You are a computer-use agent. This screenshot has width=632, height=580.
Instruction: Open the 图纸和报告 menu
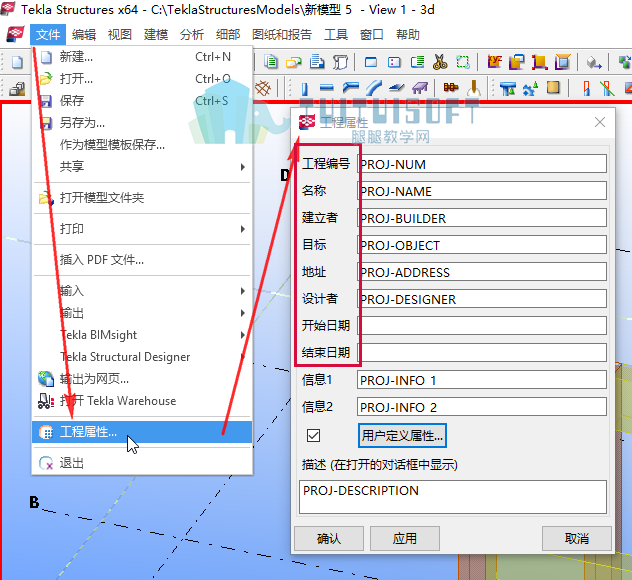point(282,35)
